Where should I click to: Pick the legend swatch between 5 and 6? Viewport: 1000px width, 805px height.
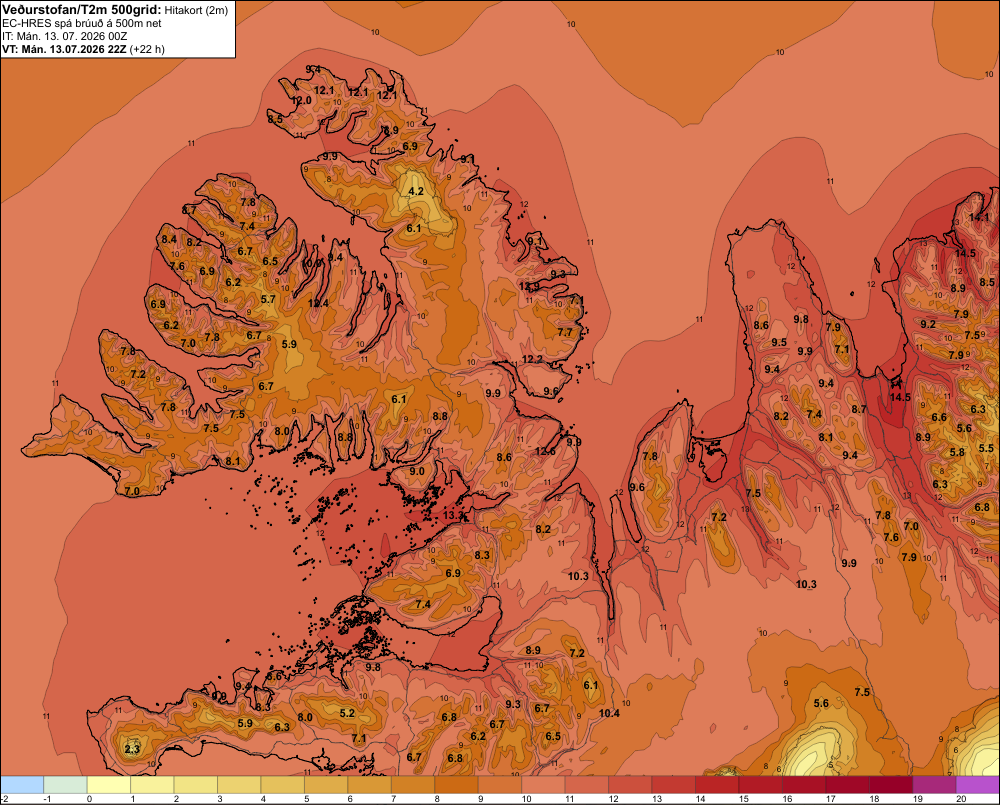[326, 784]
